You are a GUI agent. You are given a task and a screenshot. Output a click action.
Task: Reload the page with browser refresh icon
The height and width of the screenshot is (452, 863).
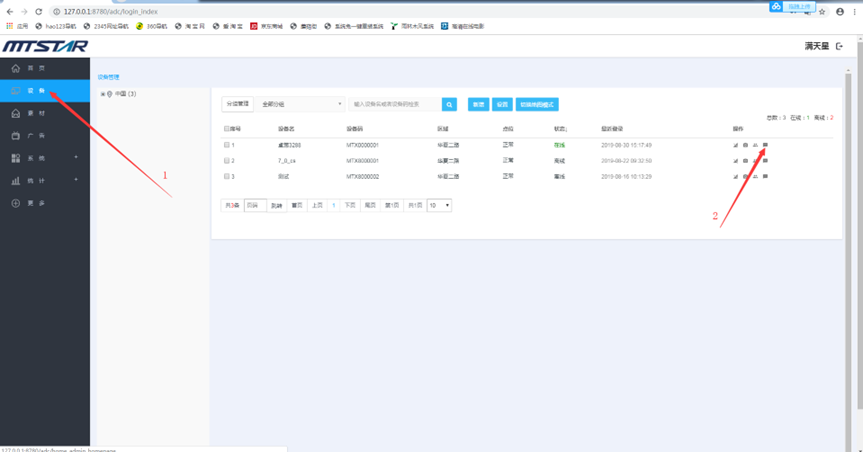tap(39, 12)
